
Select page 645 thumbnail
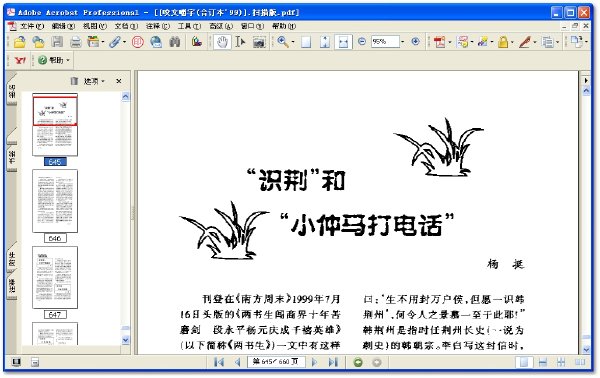point(55,125)
